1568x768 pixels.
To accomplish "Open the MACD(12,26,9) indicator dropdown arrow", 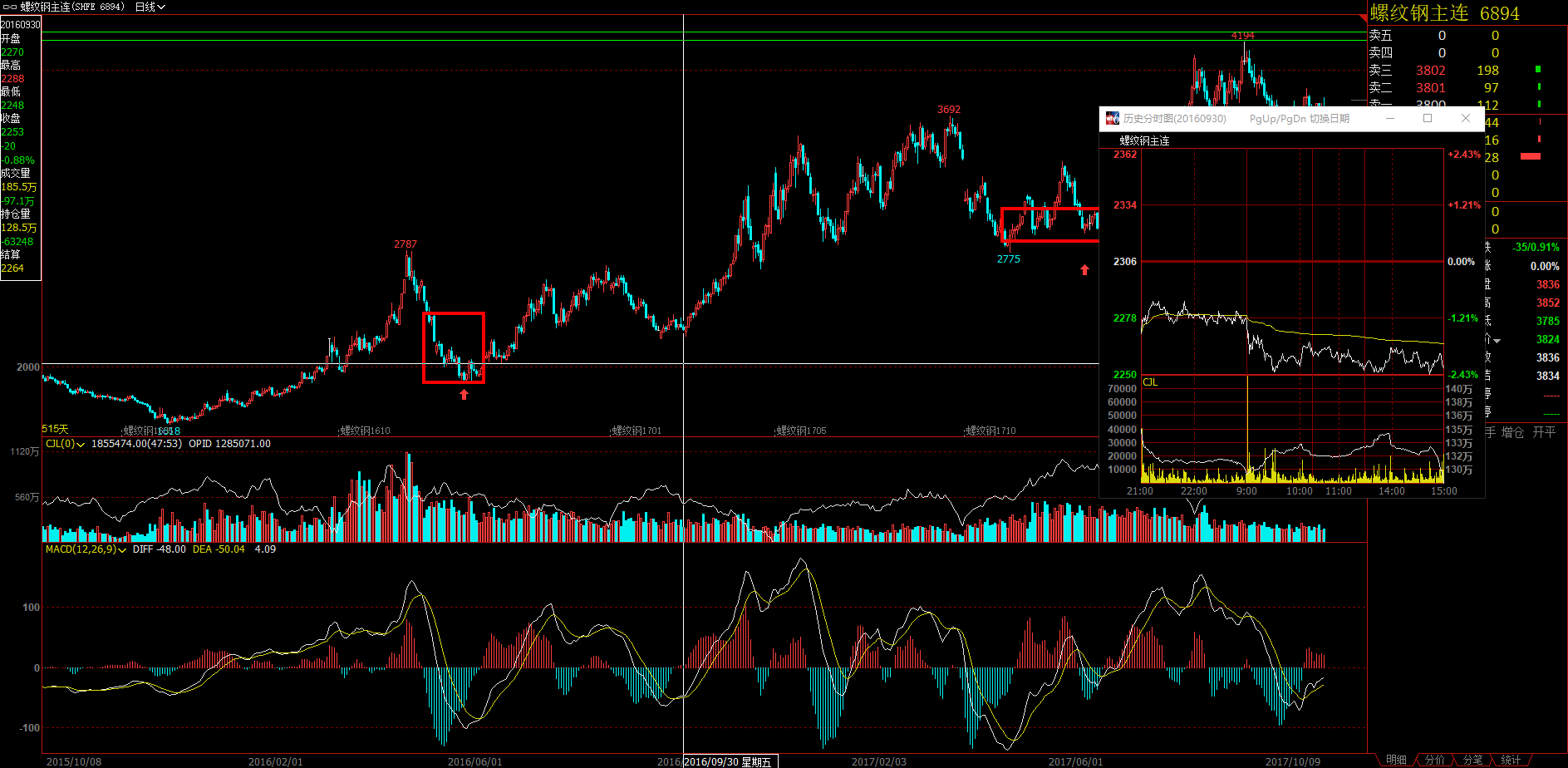I will [123, 550].
